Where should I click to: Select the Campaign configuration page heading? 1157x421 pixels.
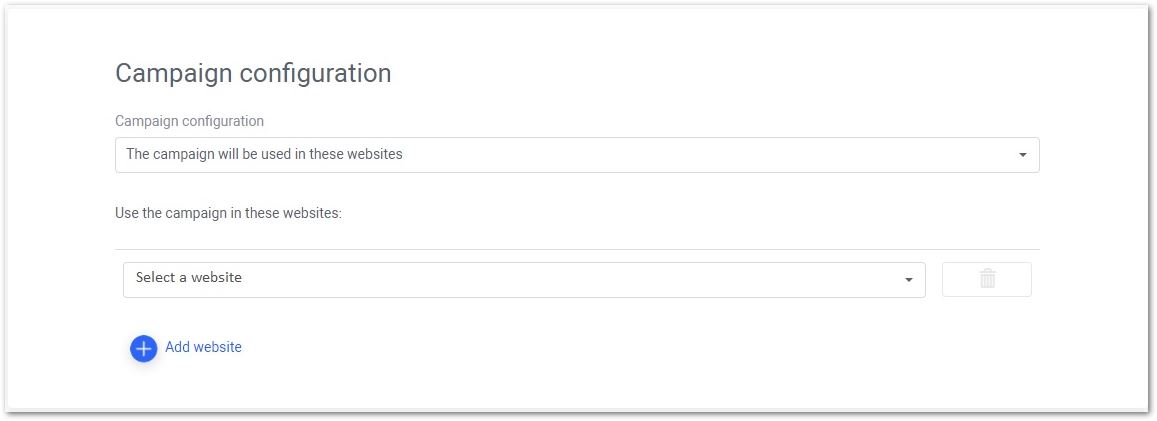point(253,73)
